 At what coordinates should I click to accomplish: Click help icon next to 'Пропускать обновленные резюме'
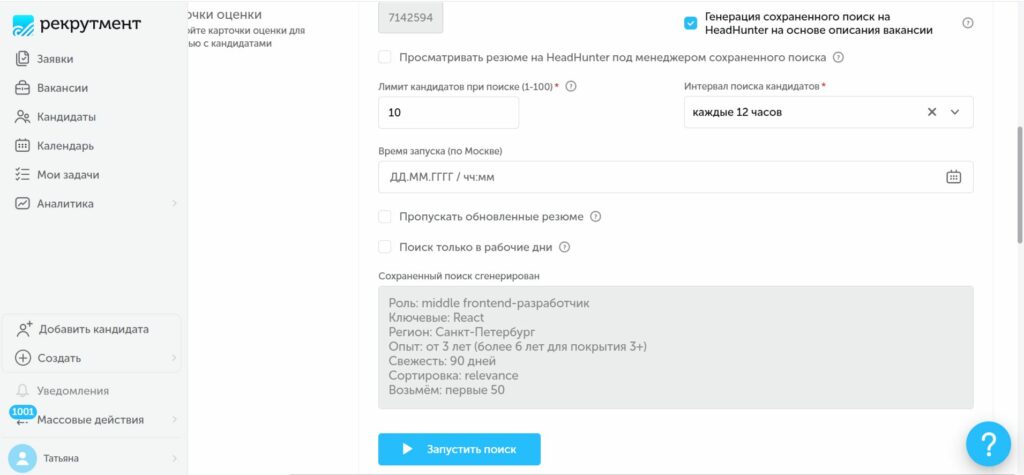(x=595, y=217)
